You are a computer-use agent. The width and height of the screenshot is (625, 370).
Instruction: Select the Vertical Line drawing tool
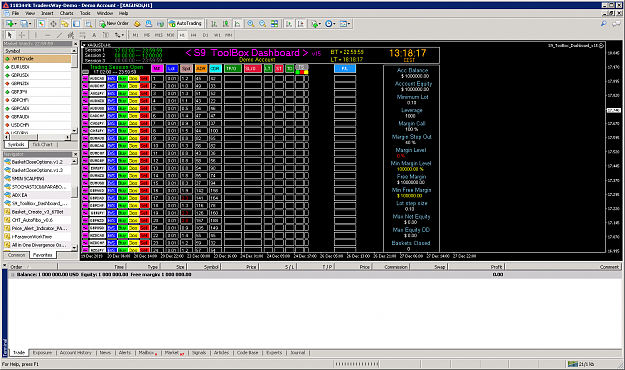point(35,35)
